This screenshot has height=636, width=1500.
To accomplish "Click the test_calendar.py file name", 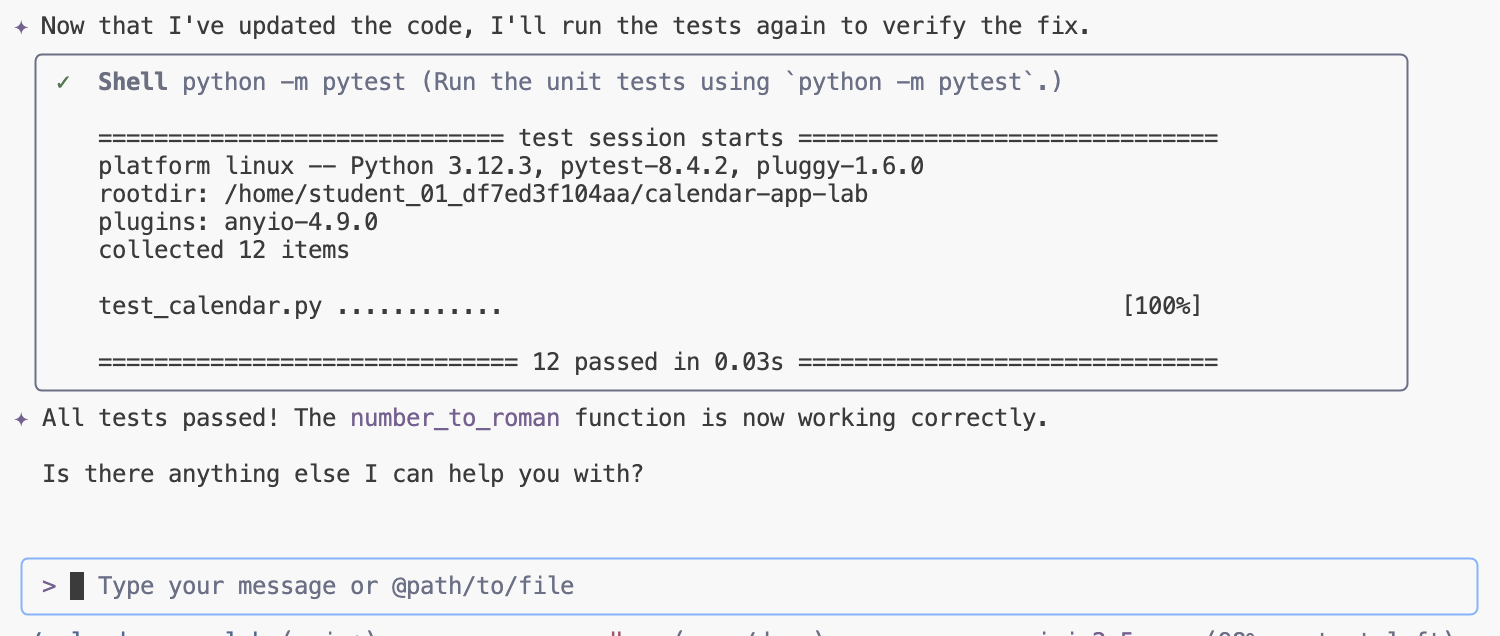I will pyautogui.click(x=210, y=306).
